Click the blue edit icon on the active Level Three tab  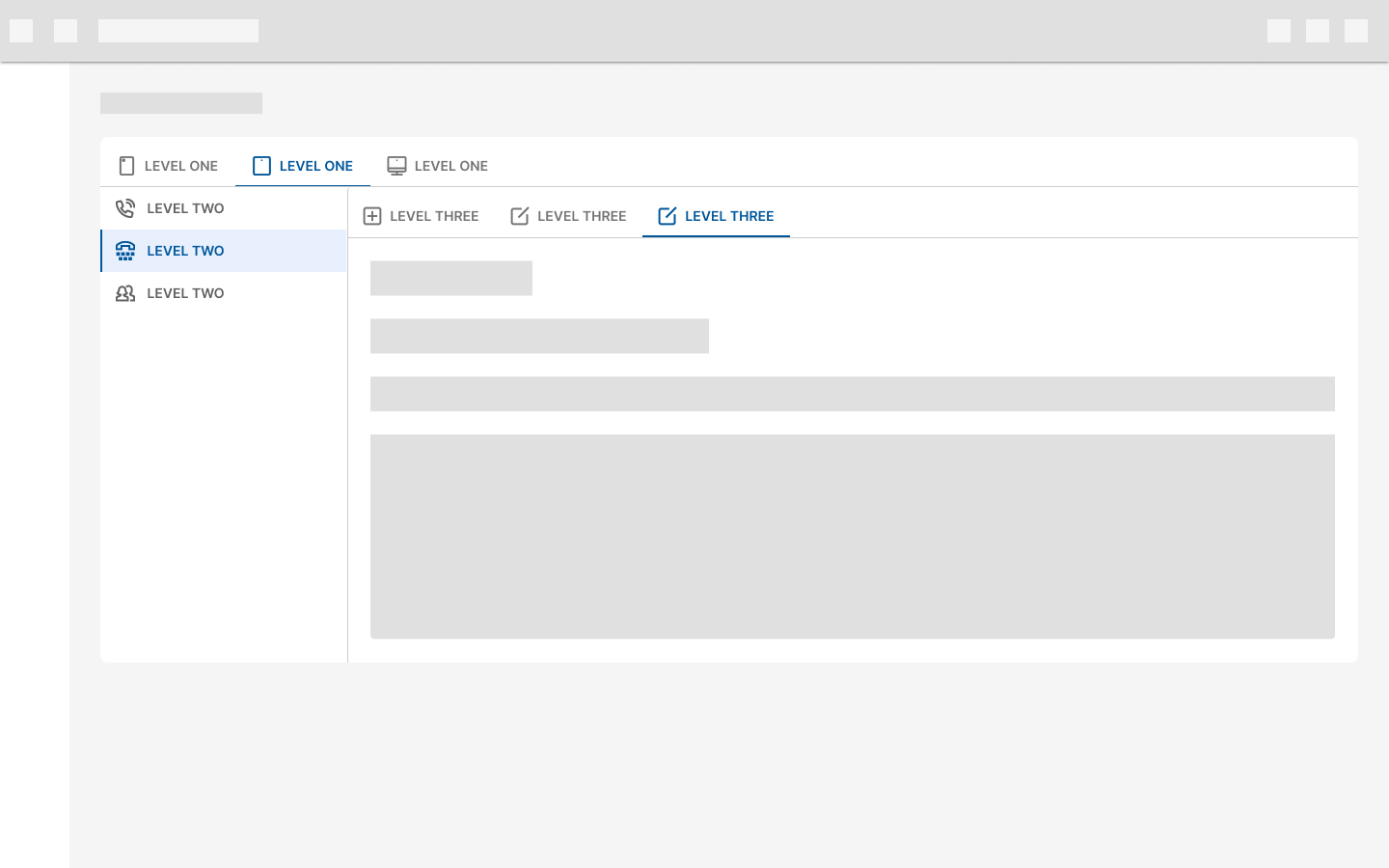click(x=667, y=216)
